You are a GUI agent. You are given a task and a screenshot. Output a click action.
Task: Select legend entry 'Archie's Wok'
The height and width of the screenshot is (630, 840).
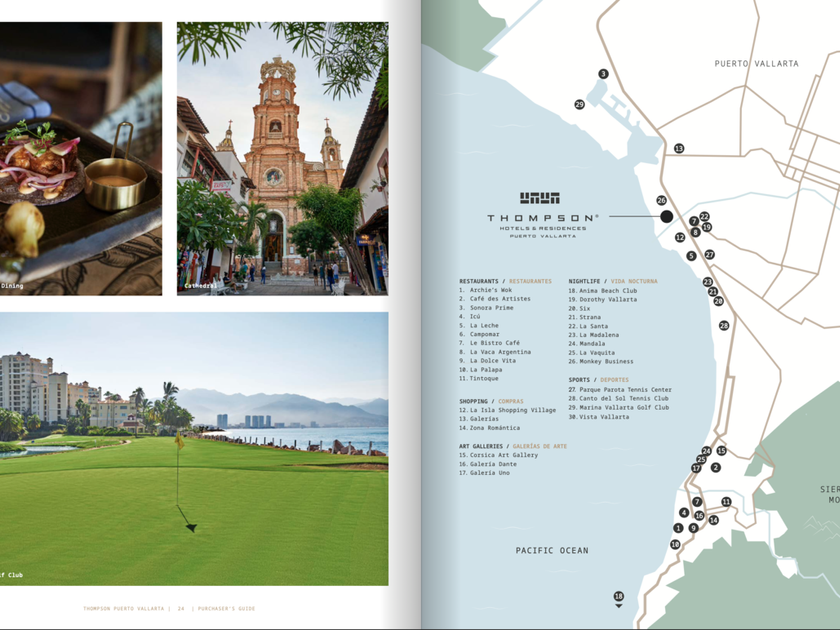point(485,290)
